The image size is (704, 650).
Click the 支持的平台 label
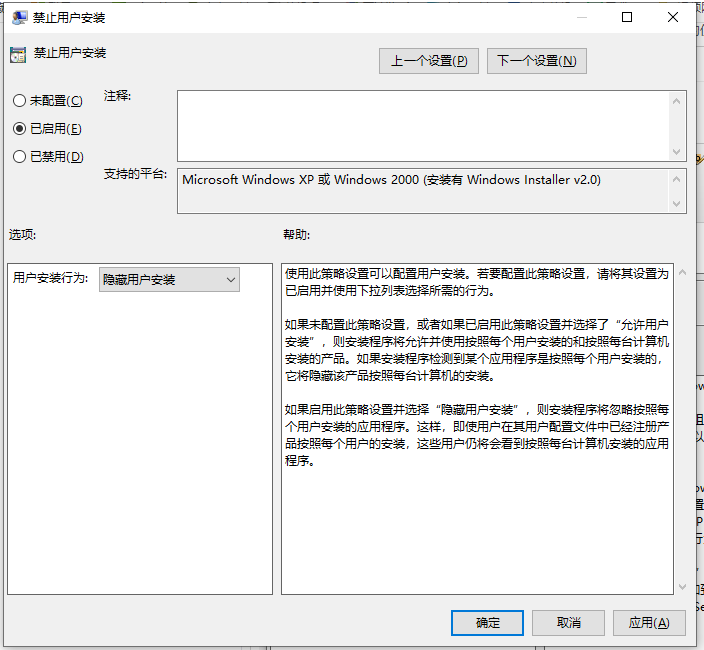(135, 174)
